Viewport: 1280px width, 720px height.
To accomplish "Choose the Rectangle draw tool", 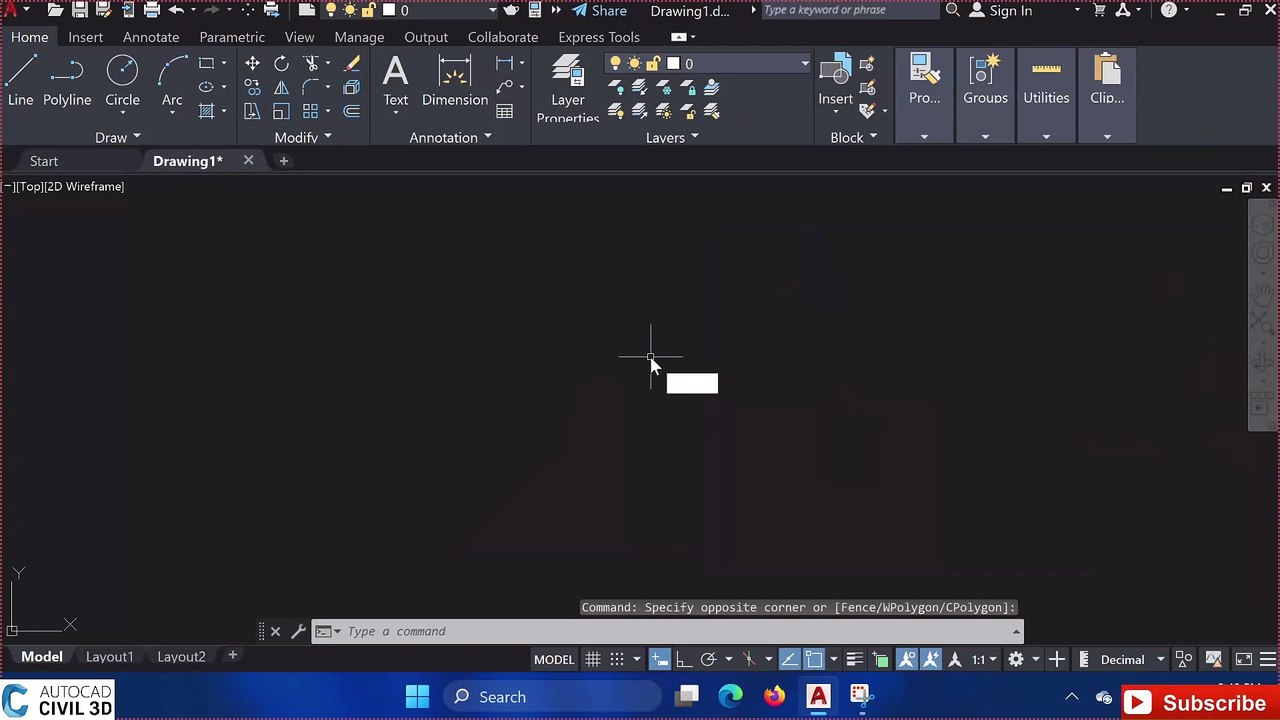I will coord(206,63).
